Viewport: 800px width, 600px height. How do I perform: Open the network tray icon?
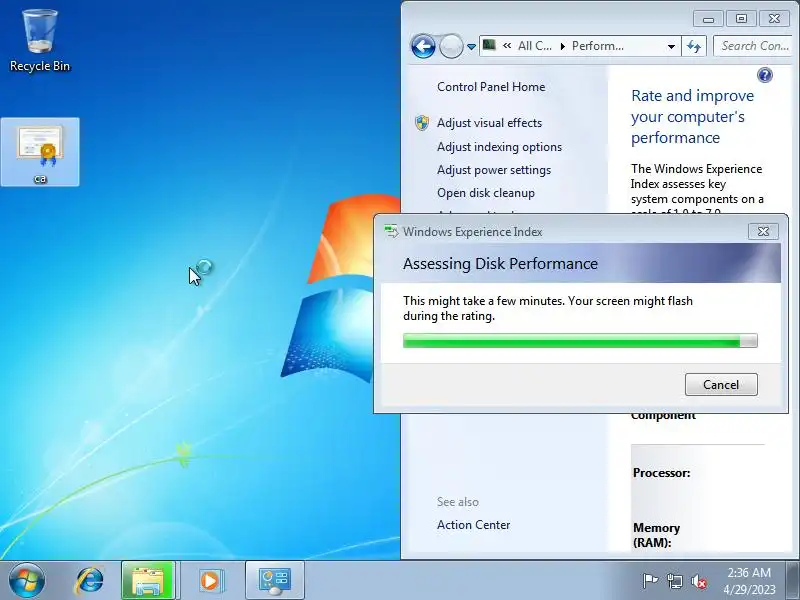coord(674,581)
